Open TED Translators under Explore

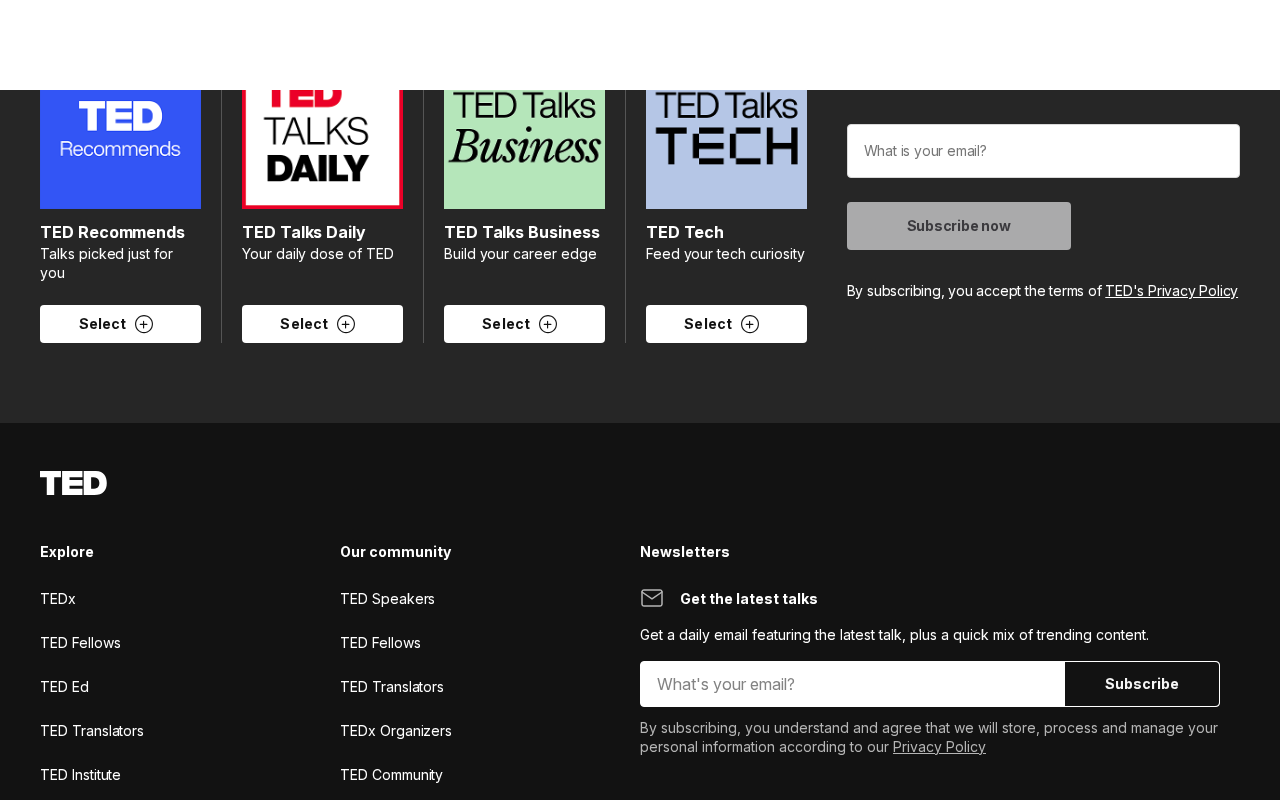pos(92,731)
